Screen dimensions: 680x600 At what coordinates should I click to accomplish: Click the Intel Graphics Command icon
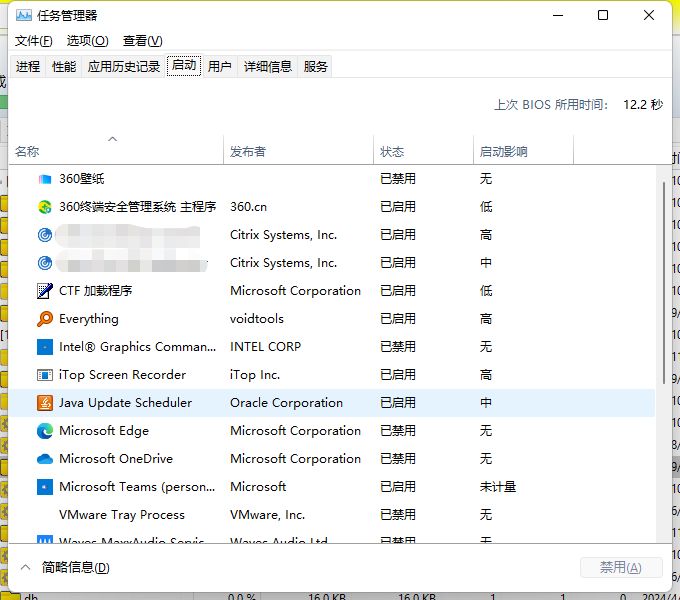click(45, 347)
